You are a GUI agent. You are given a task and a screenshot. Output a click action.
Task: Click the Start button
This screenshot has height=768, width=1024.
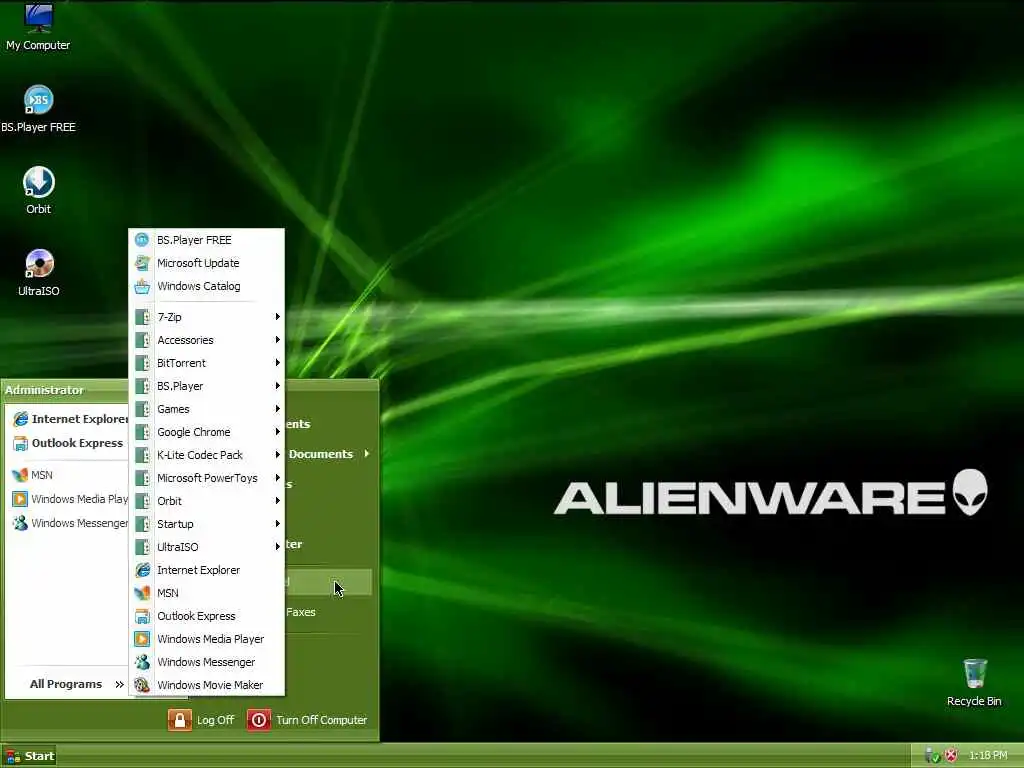pyautogui.click(x=28, y=756)
